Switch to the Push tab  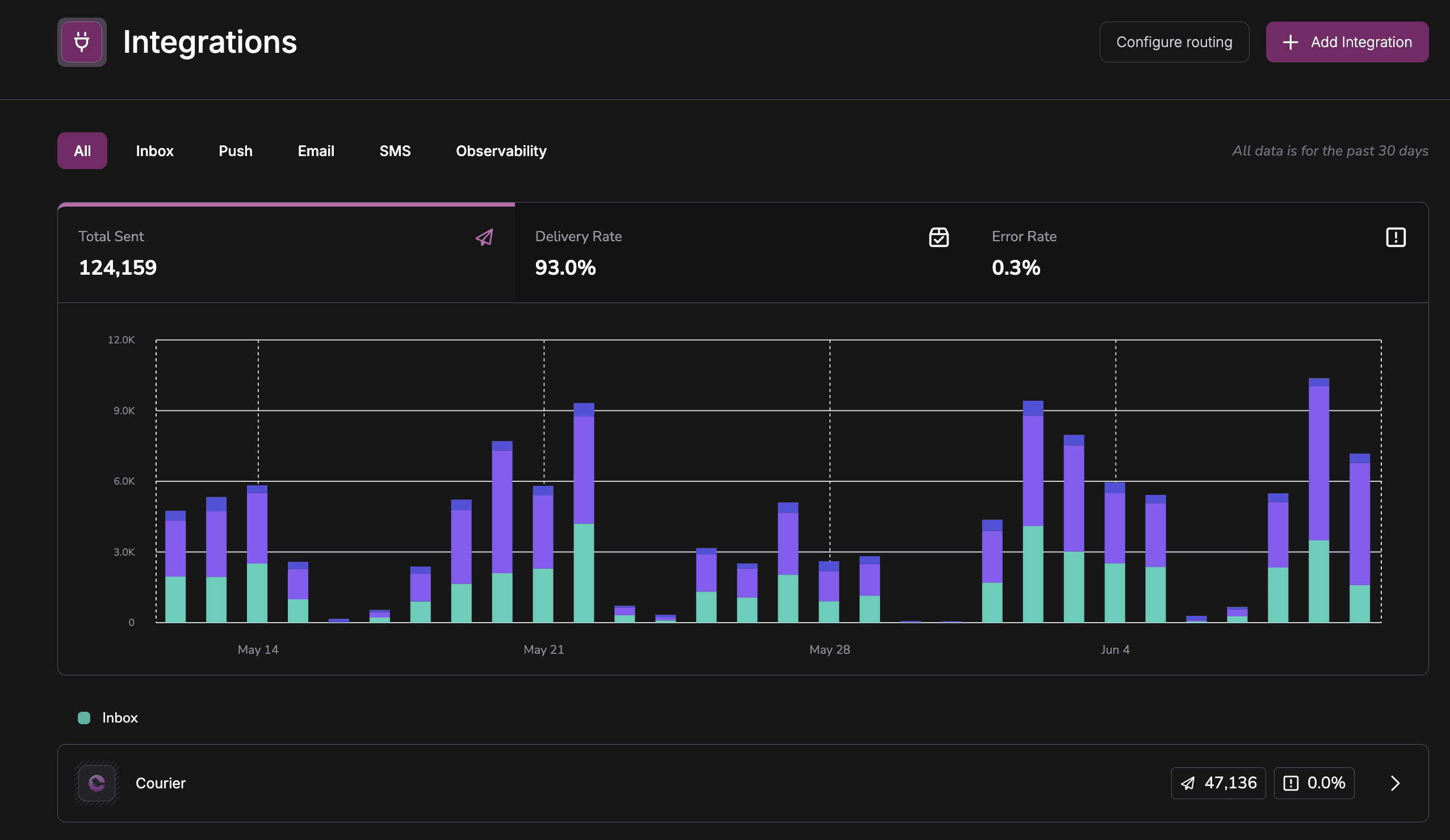(x=236, y=151)
